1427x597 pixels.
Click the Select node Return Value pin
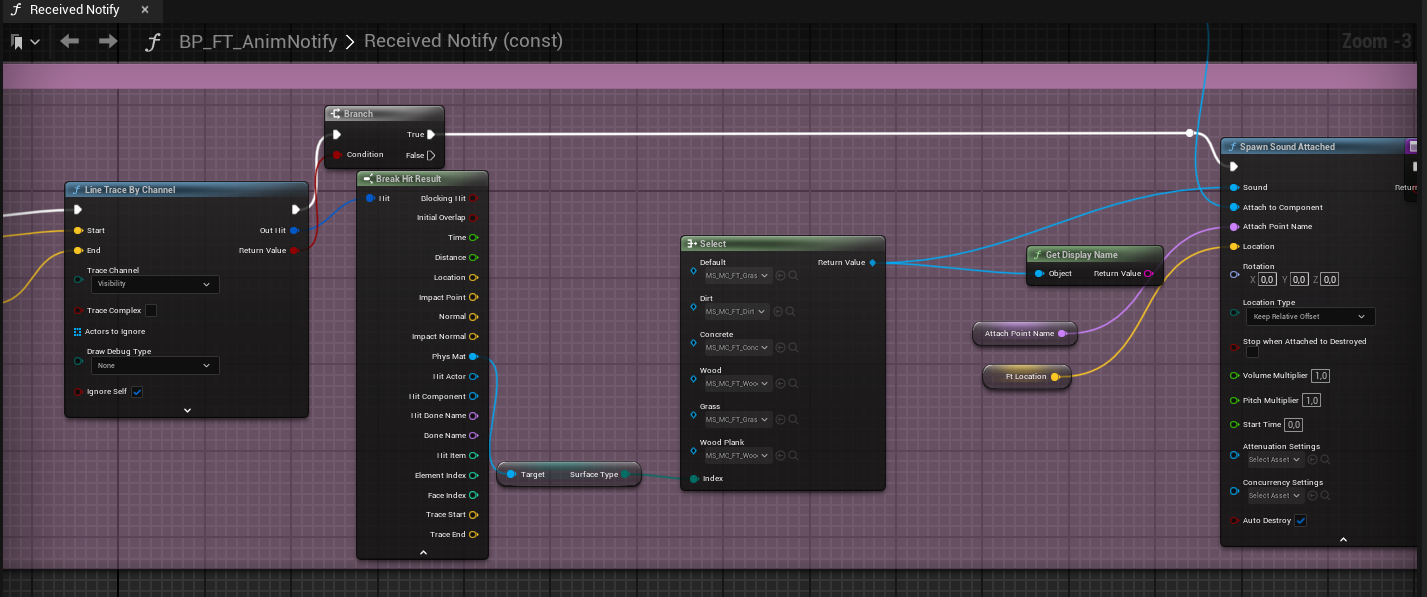pyautogui.click(x=872, y=262)
